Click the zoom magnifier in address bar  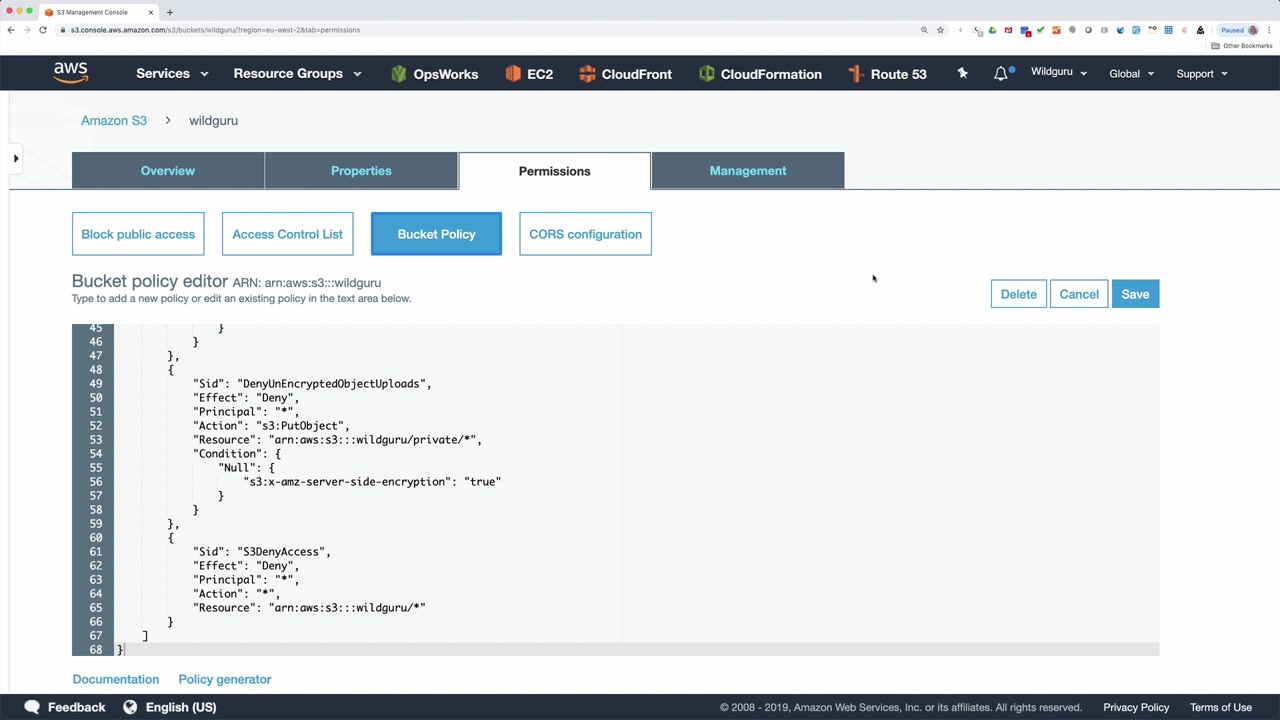924,30
